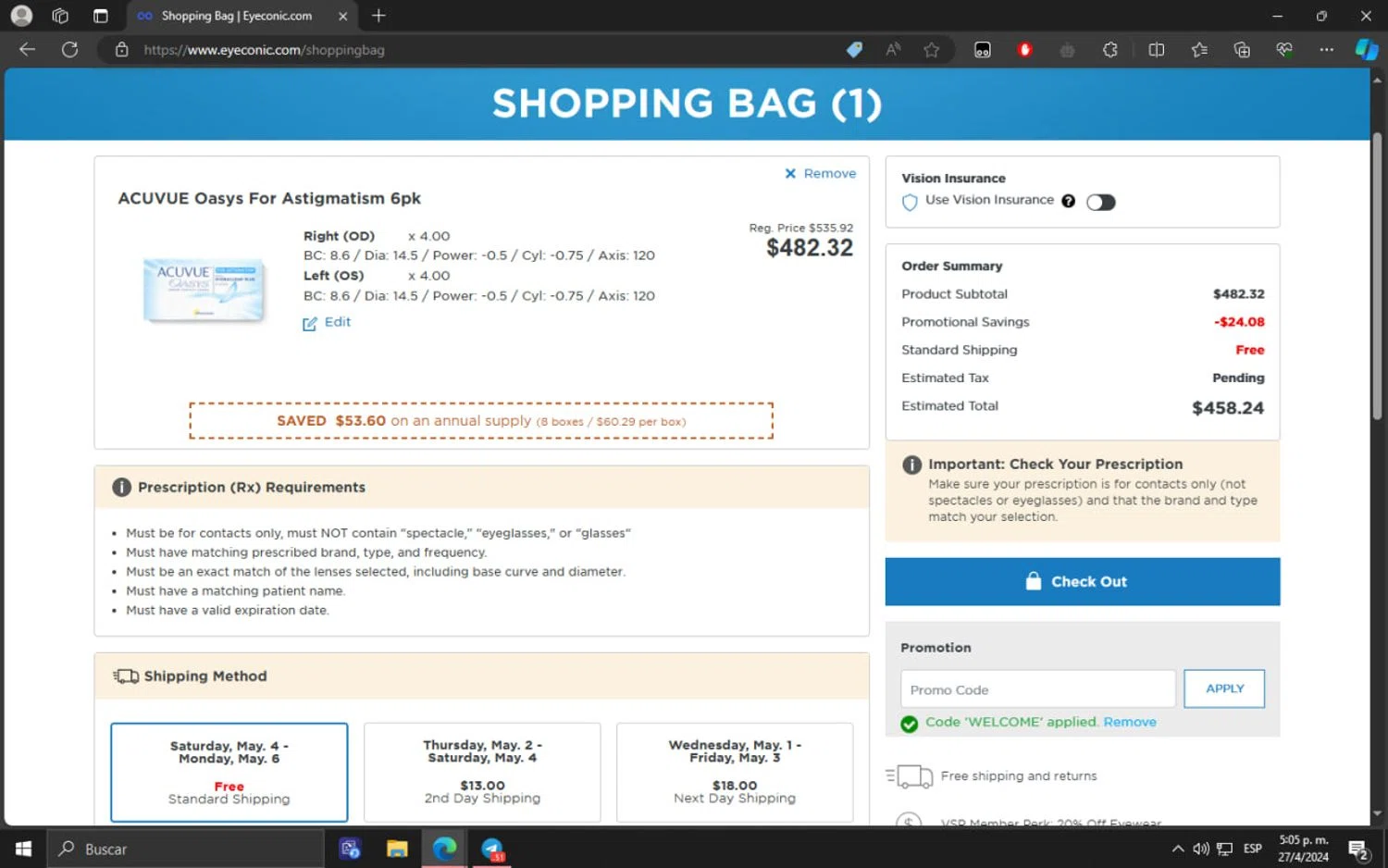The height and width of the screenshot is (868, 1388).
Task: Click the Buscar taskbar search box
Action: (185, 849)
